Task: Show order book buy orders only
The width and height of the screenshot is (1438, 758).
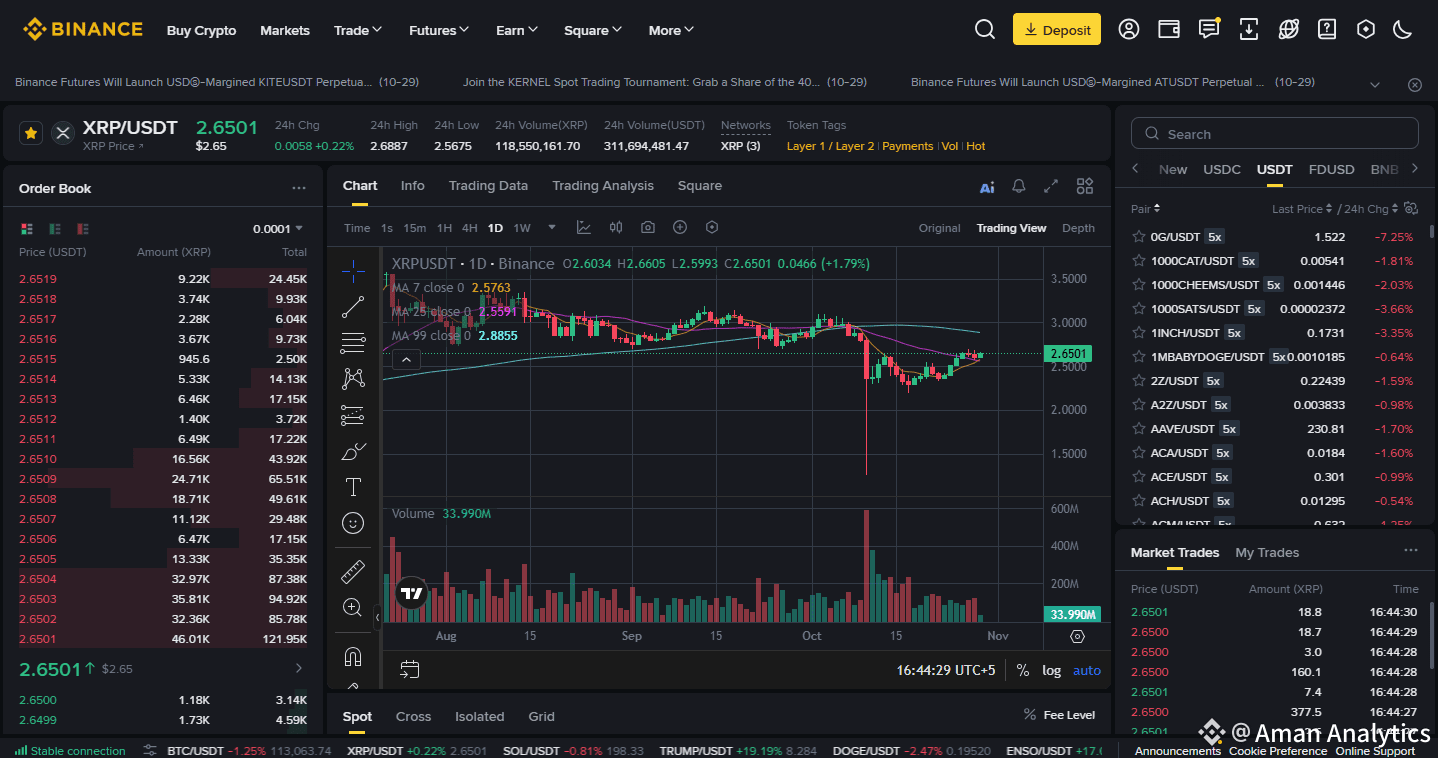Action: 55,229
